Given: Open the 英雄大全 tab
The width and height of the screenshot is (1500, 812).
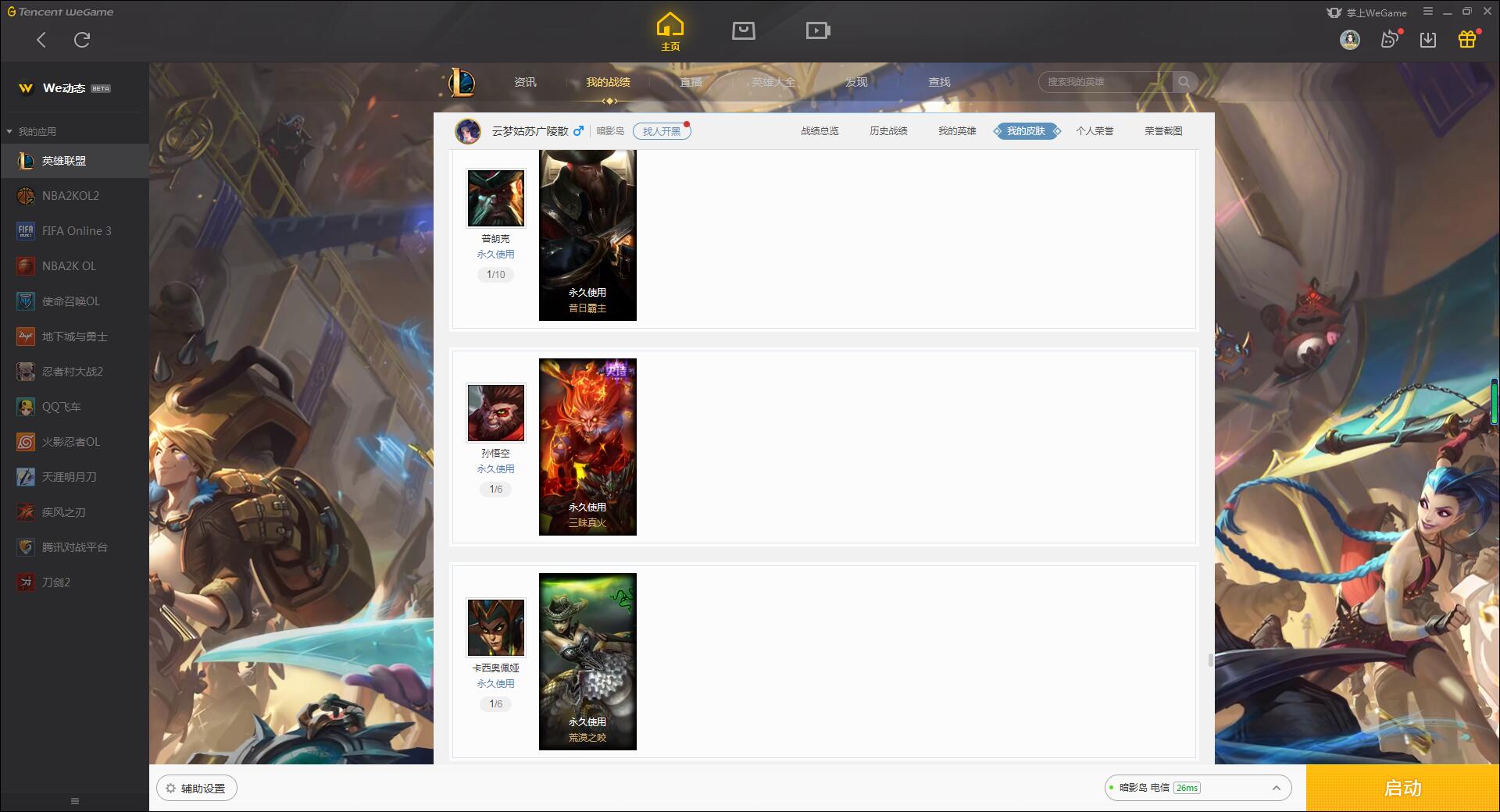Looking at the screenshot, I should click(773, 82).
